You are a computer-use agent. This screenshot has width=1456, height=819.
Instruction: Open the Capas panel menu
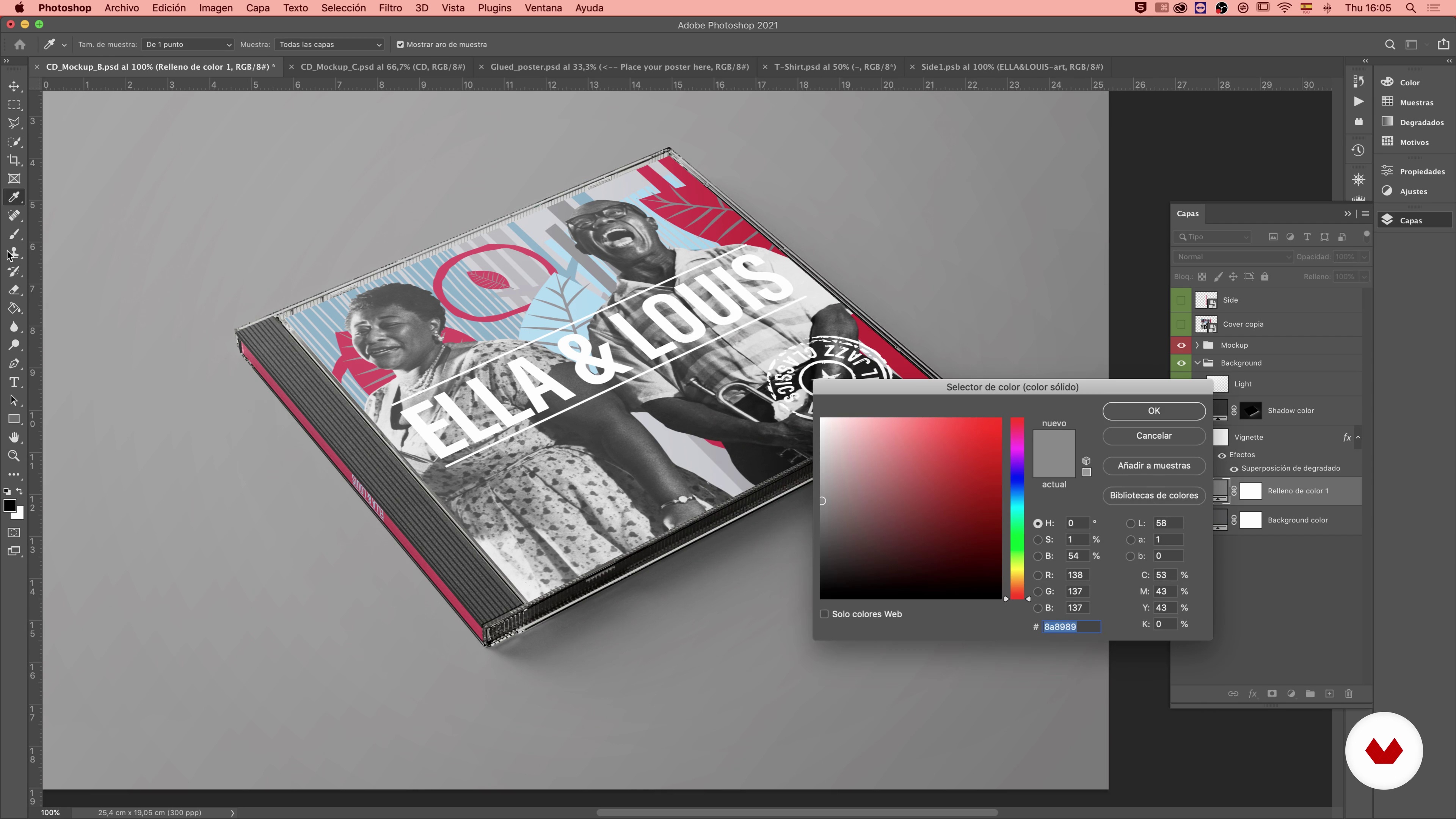tap(1365, 214)
